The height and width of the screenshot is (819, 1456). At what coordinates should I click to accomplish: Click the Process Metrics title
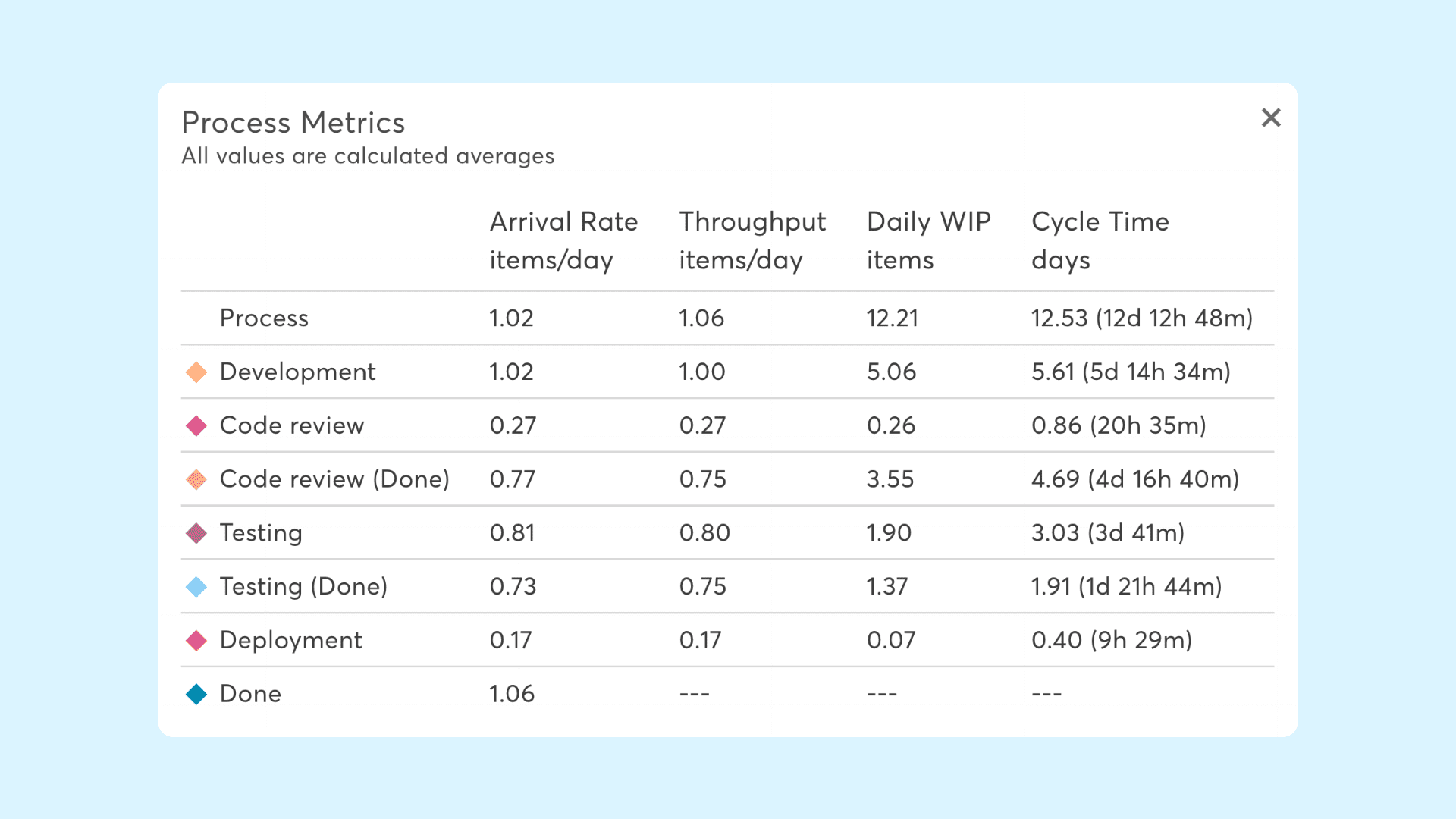[293, 123]
